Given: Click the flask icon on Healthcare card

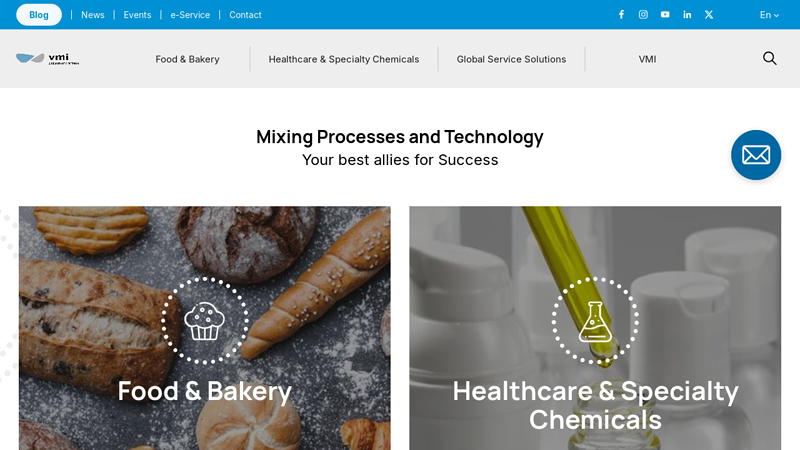Looking at the screenshot, I should (595, 321).
